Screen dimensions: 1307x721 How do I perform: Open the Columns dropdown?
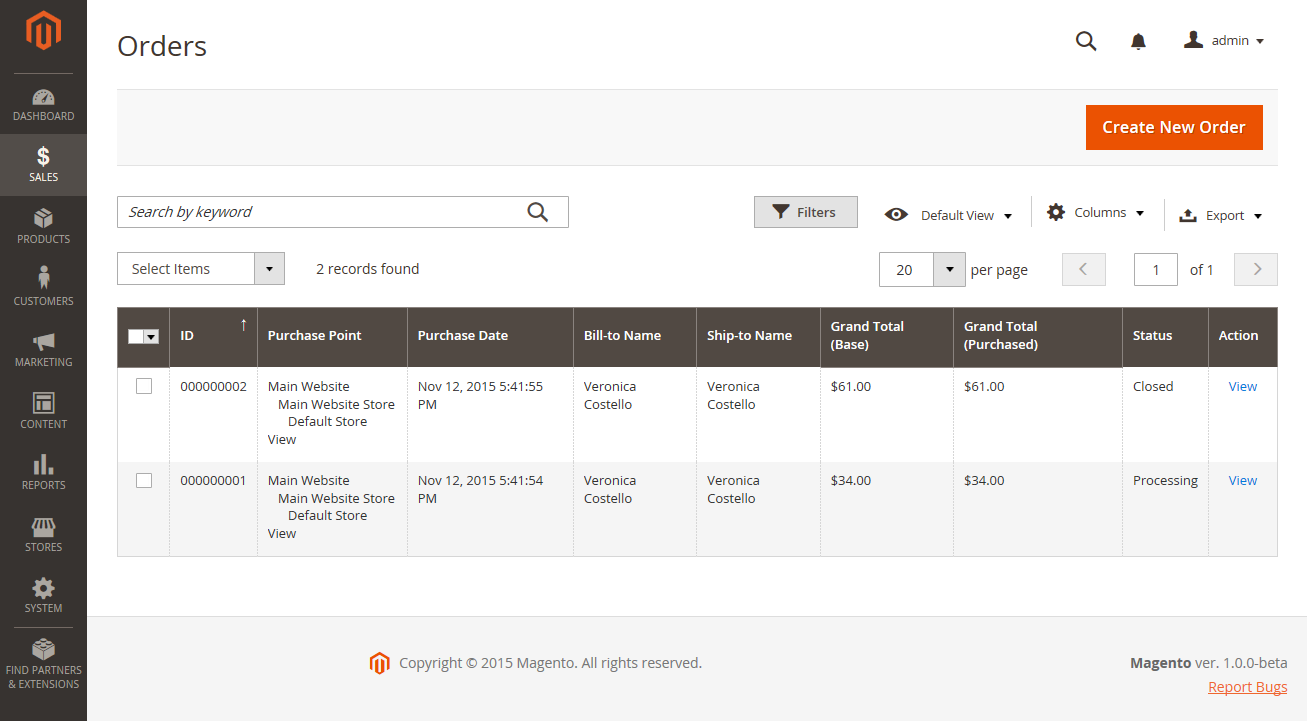click(1095, 213)
